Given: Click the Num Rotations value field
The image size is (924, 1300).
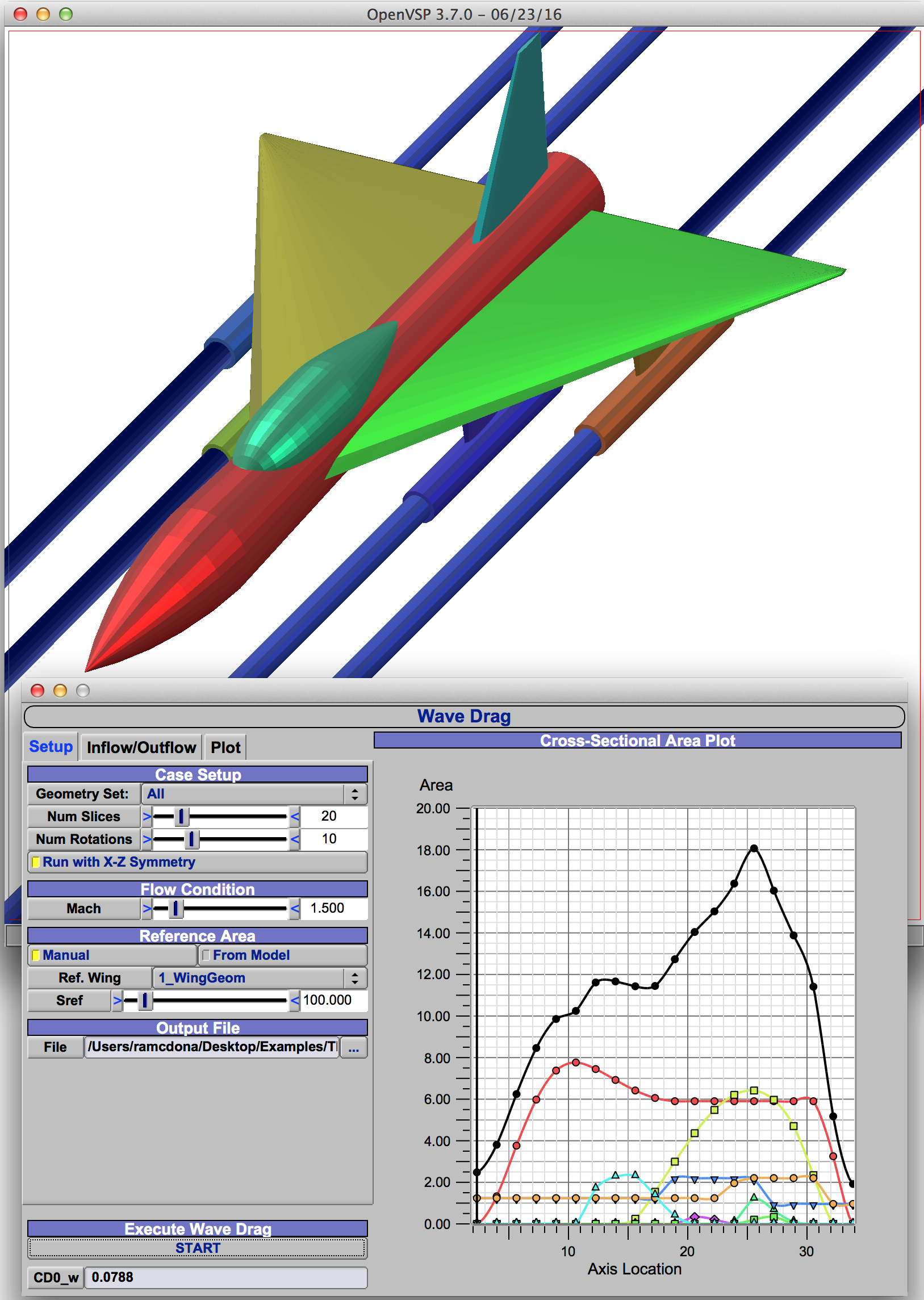Looking at the screenshot, I should pyautogui.click(x=333, y=839).
